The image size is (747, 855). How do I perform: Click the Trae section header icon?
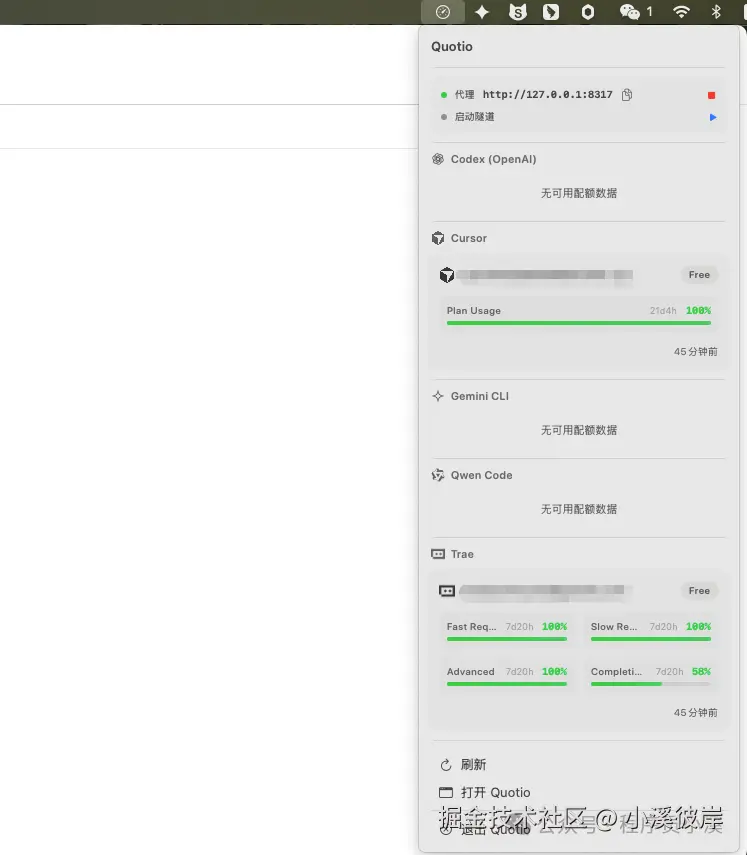tap(438, 554)
